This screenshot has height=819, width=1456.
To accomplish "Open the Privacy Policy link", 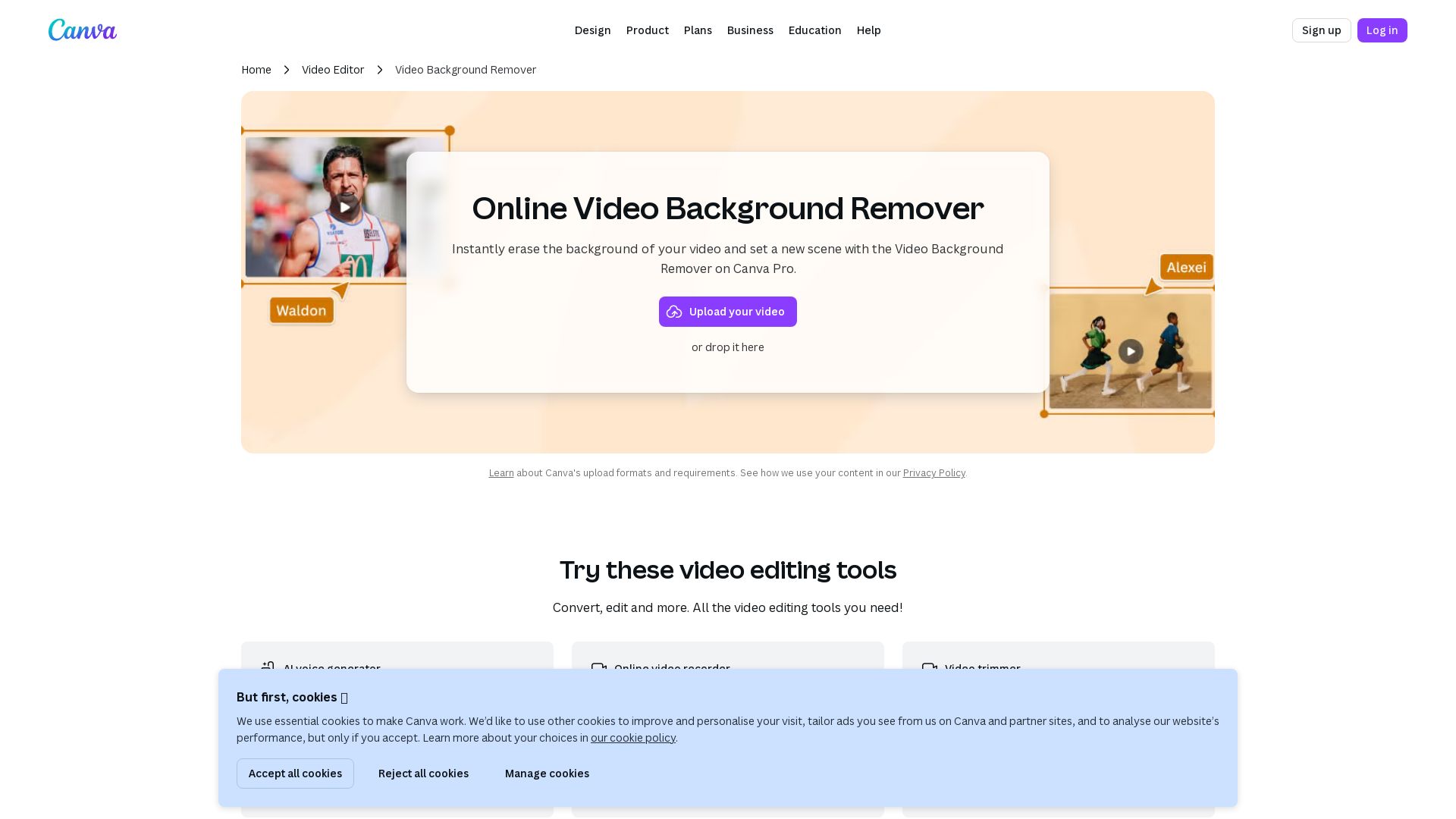I will pyautogui.click(x=934, y=473).
